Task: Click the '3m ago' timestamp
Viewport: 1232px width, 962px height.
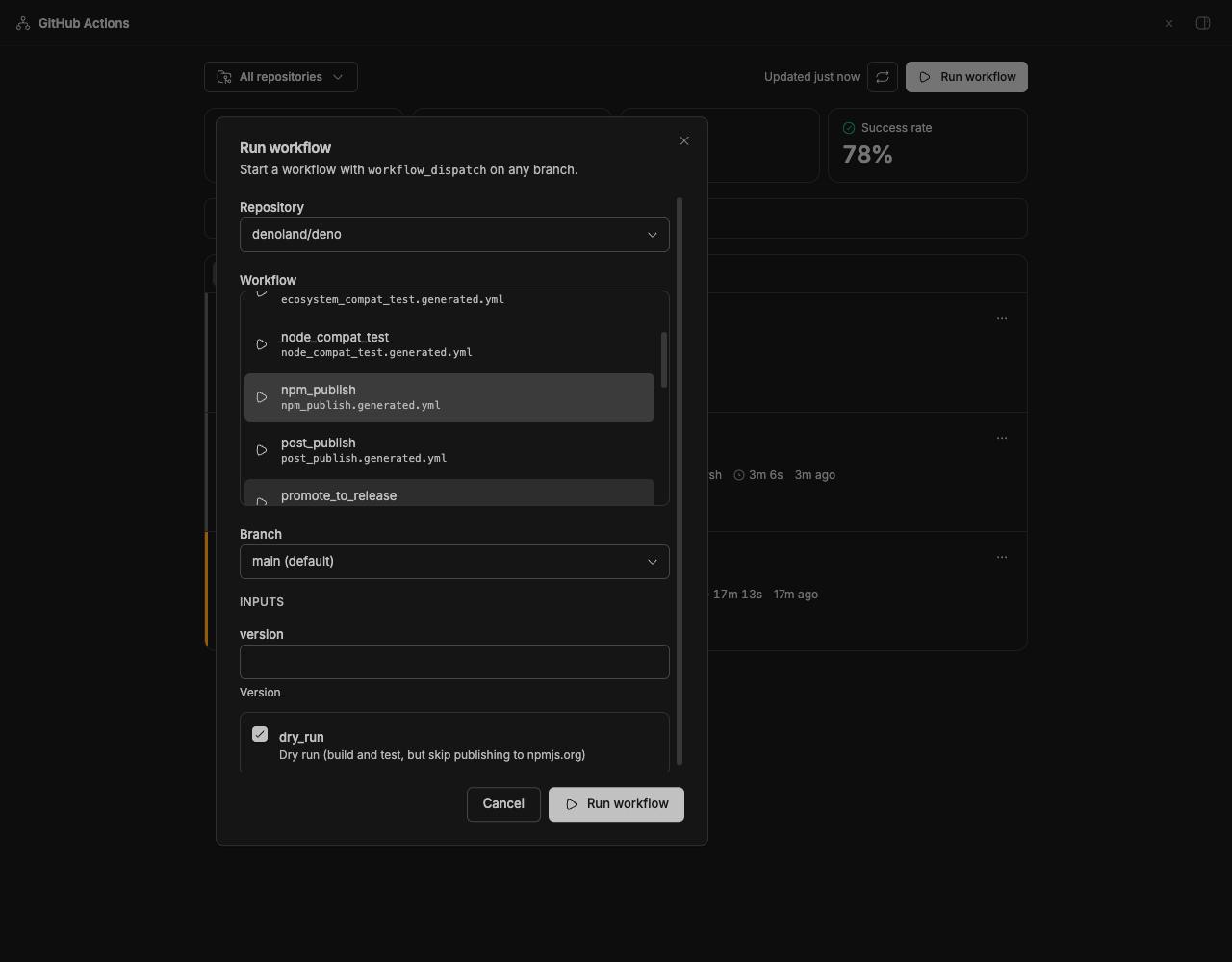Action: (814, 475)
